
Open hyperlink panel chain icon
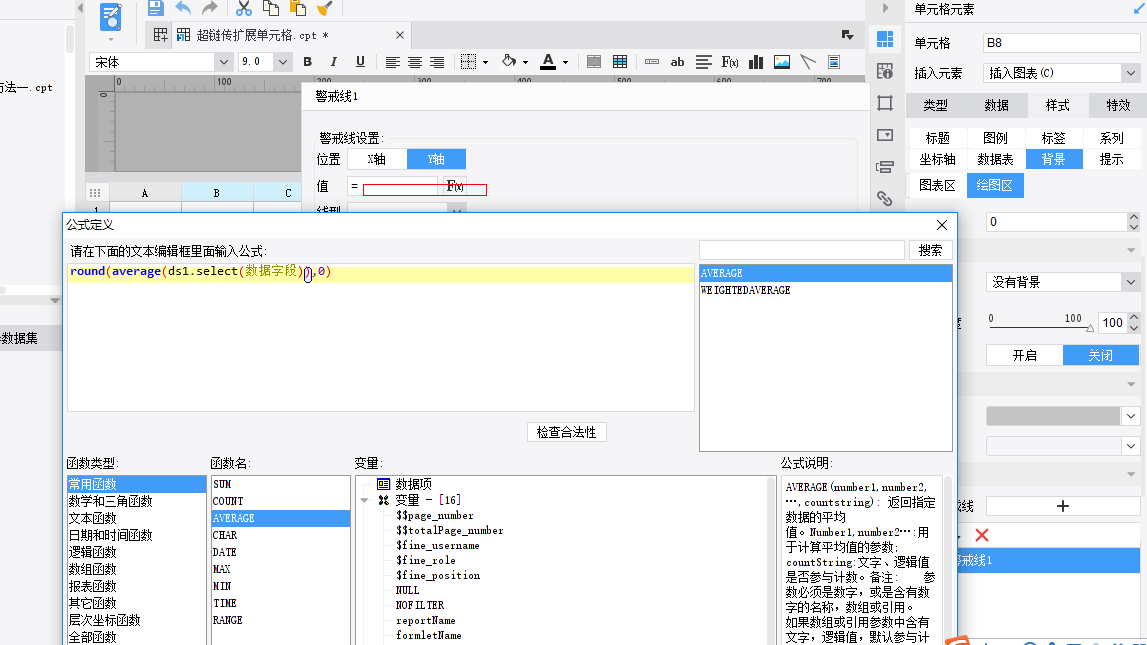(x=884, y=197)
